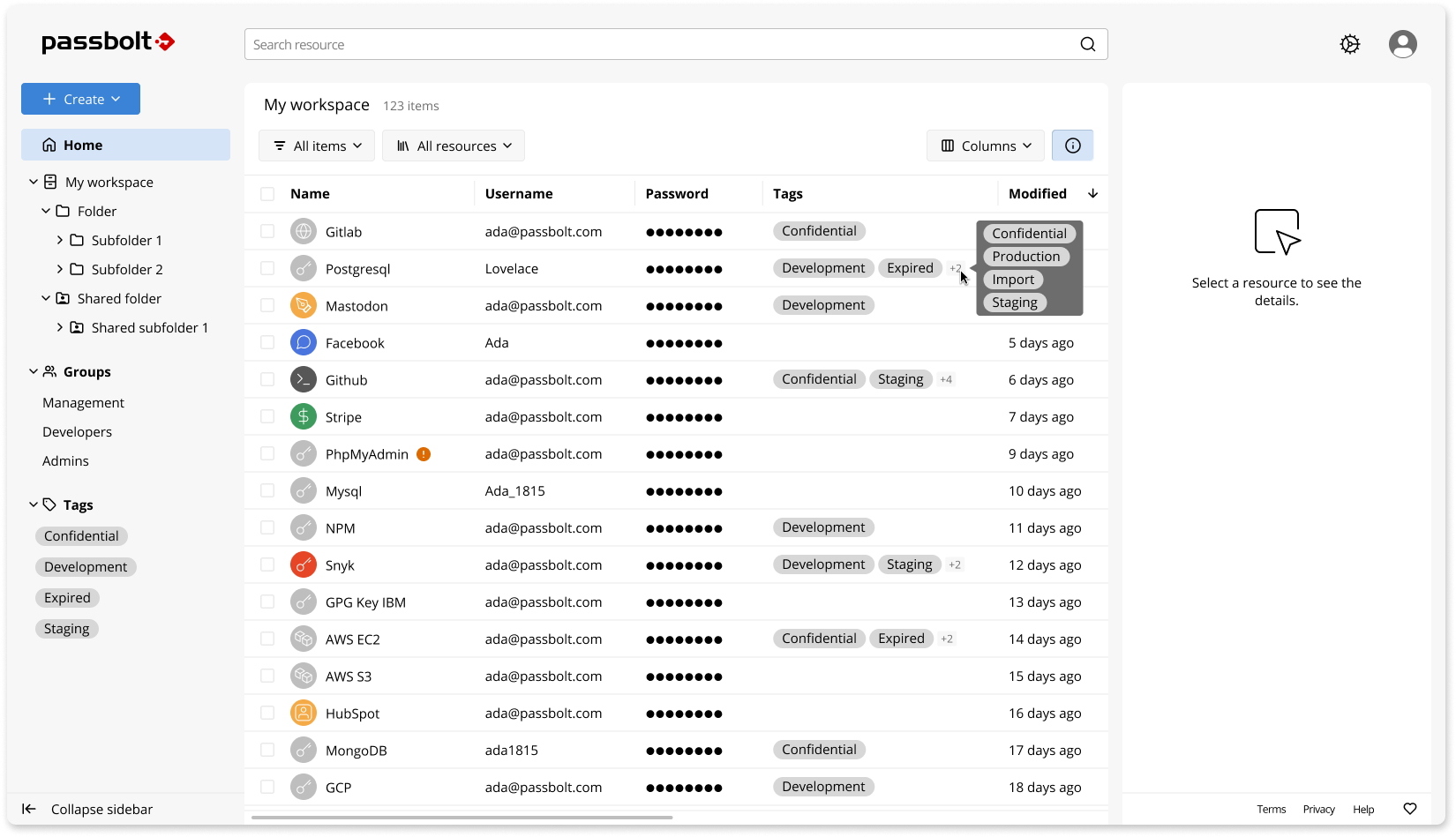Viewport: 1456px width, 837px height.
Task: Click the Github password dots
Action: tap(684, 380)
